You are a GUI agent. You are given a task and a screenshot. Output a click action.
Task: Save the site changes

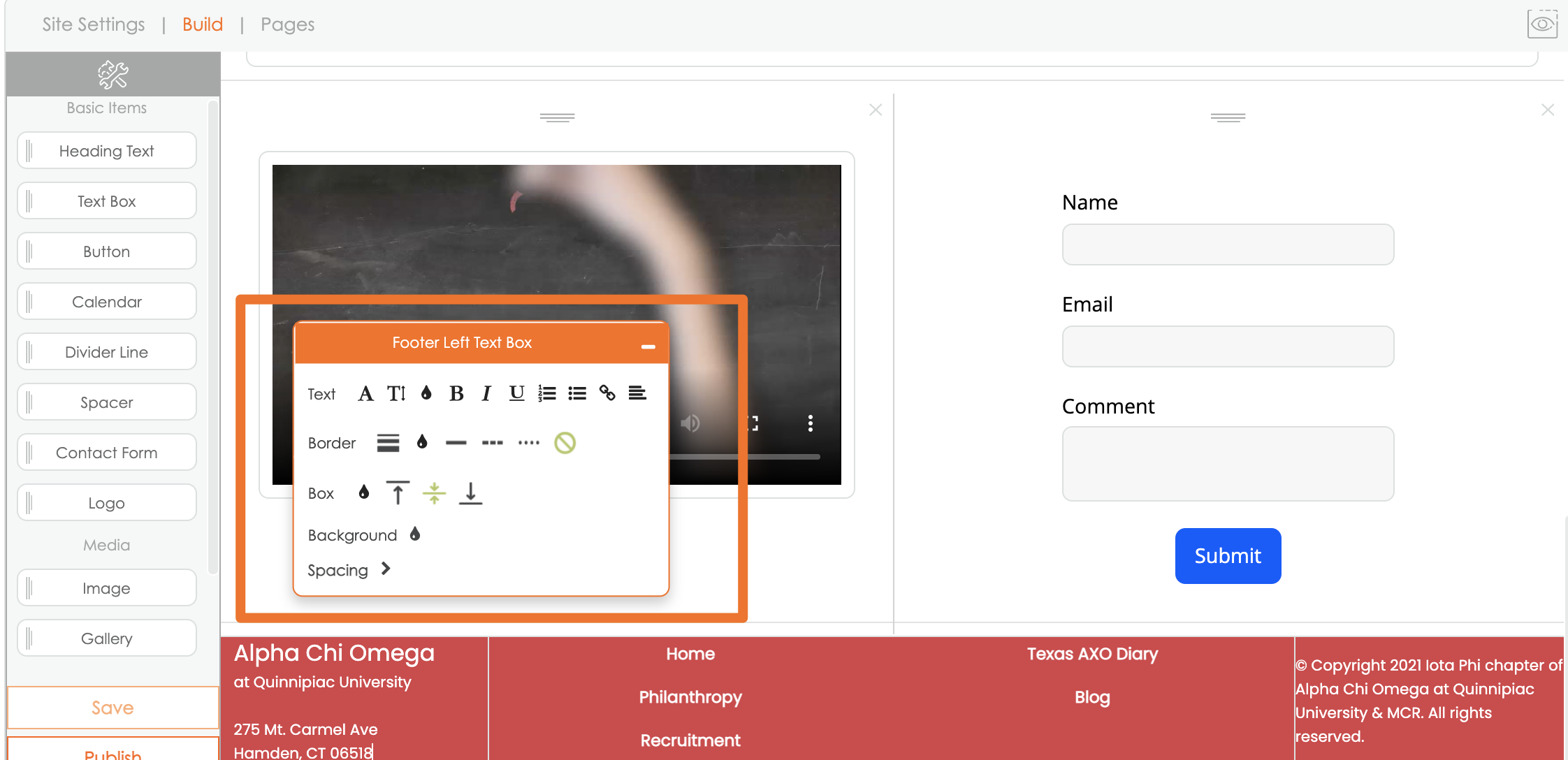pyautogui.click(x=112, y=708)
